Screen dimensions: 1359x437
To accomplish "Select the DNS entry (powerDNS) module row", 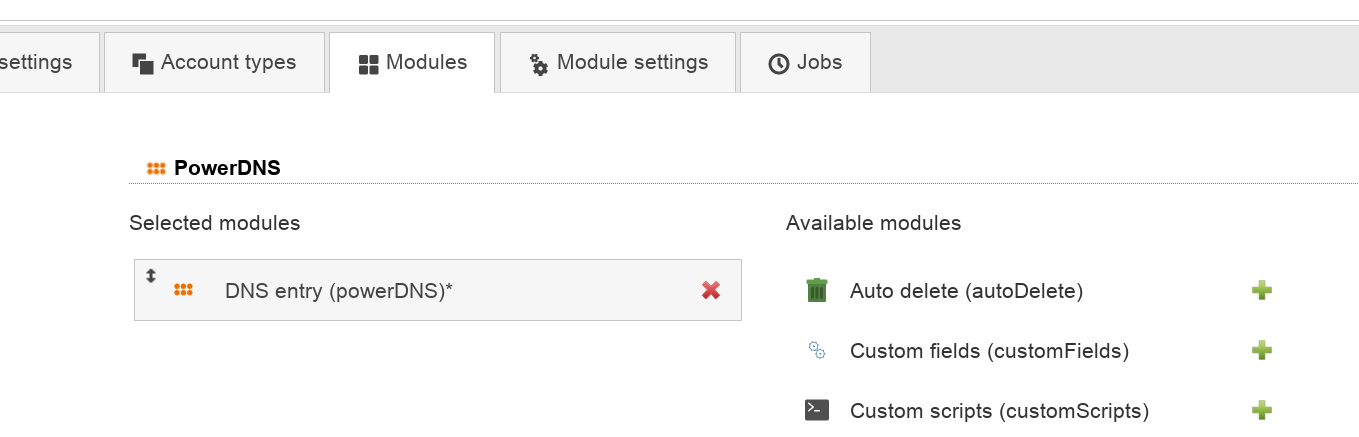I will point(438,290).
